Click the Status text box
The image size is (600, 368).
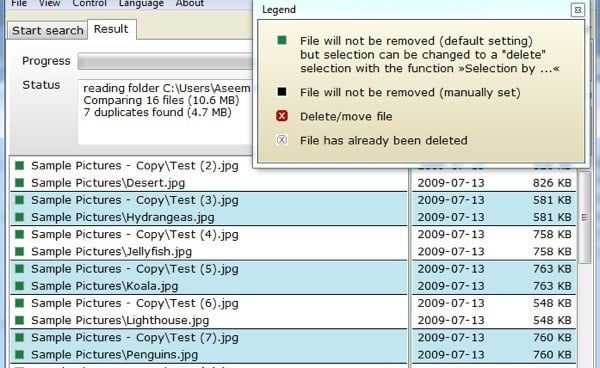tap(165, 112)
